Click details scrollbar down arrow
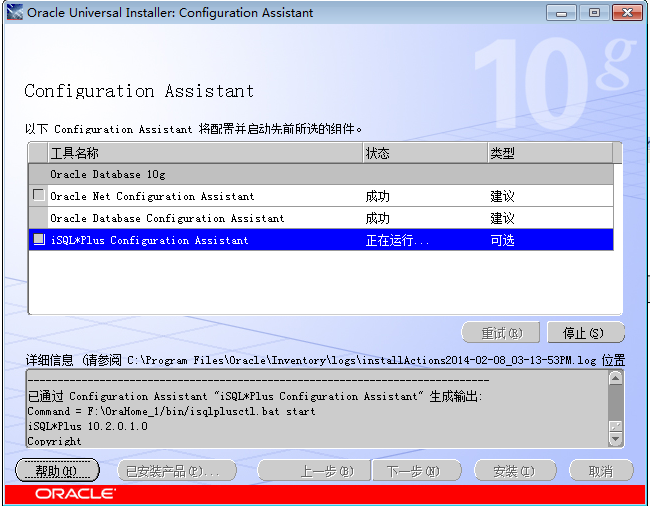The width and height of the screenshot is (650, 506). 616,439
